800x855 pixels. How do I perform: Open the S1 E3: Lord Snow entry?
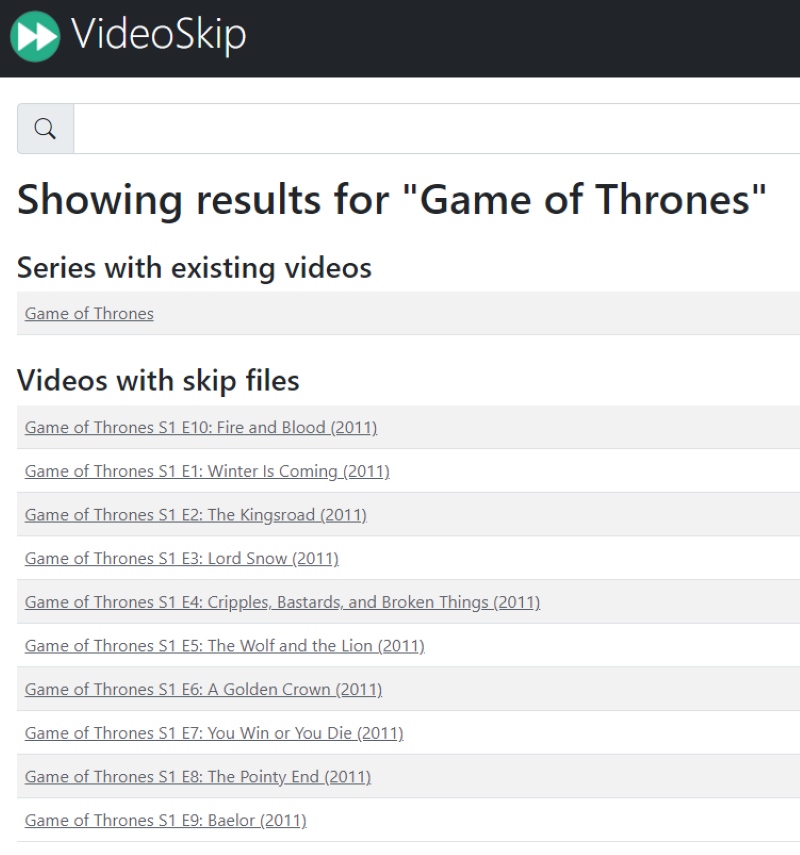[x=182, y=558]
